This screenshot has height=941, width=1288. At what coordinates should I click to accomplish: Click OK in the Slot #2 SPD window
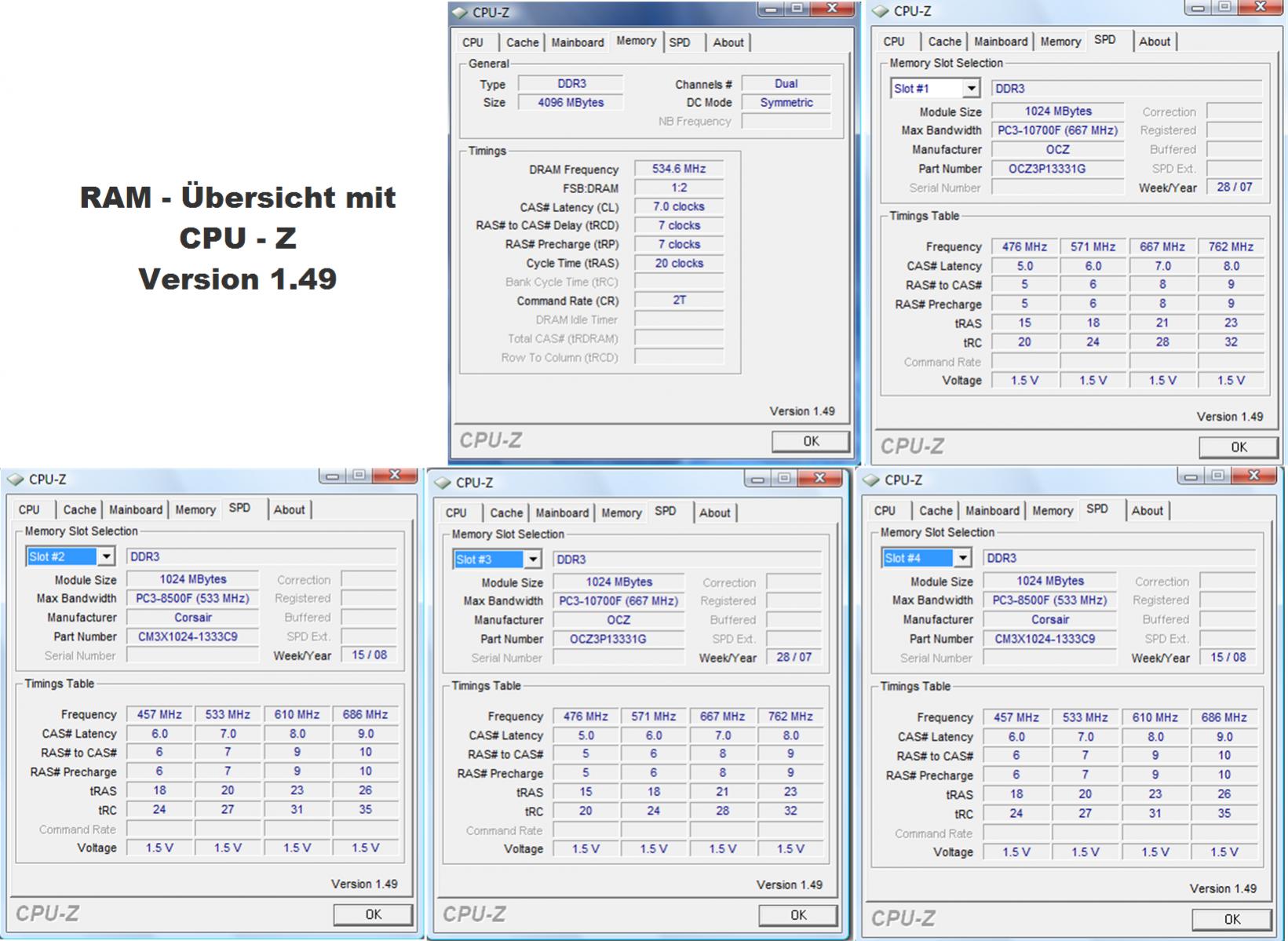click(374, 914)
